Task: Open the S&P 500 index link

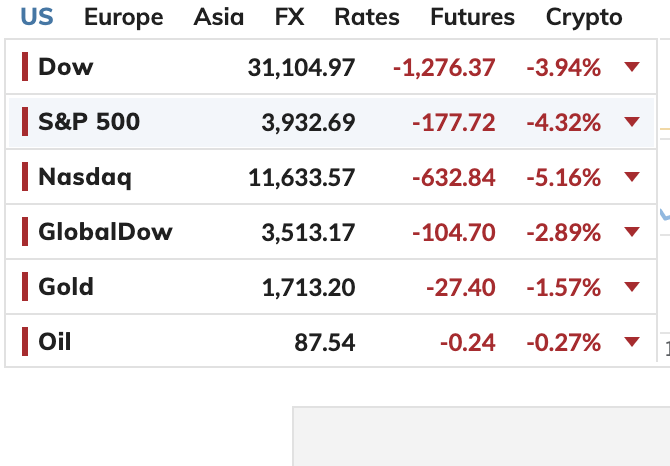Action: pyautogui.click(x=89, y=122)
